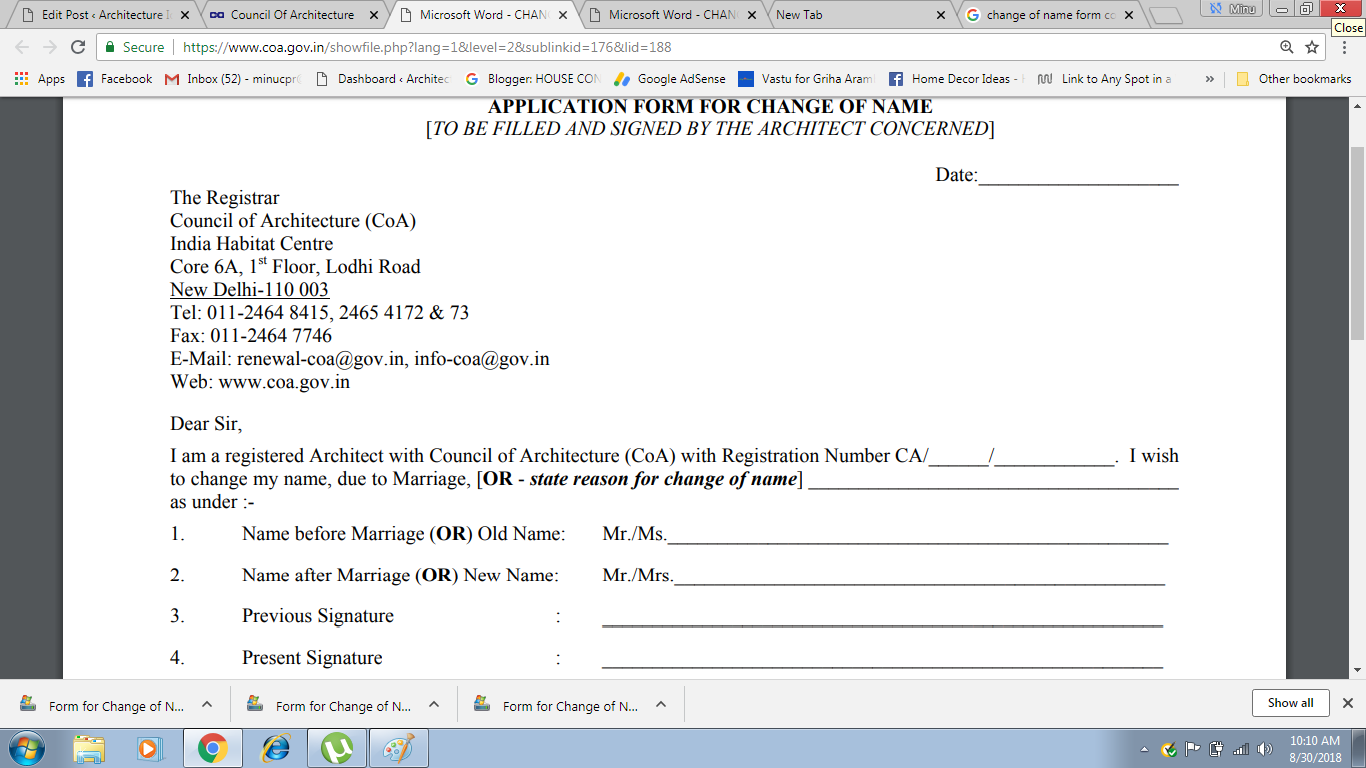Bookmark this page with star icon
This screenshot has height=768, width=1366.
(1312, 47)
